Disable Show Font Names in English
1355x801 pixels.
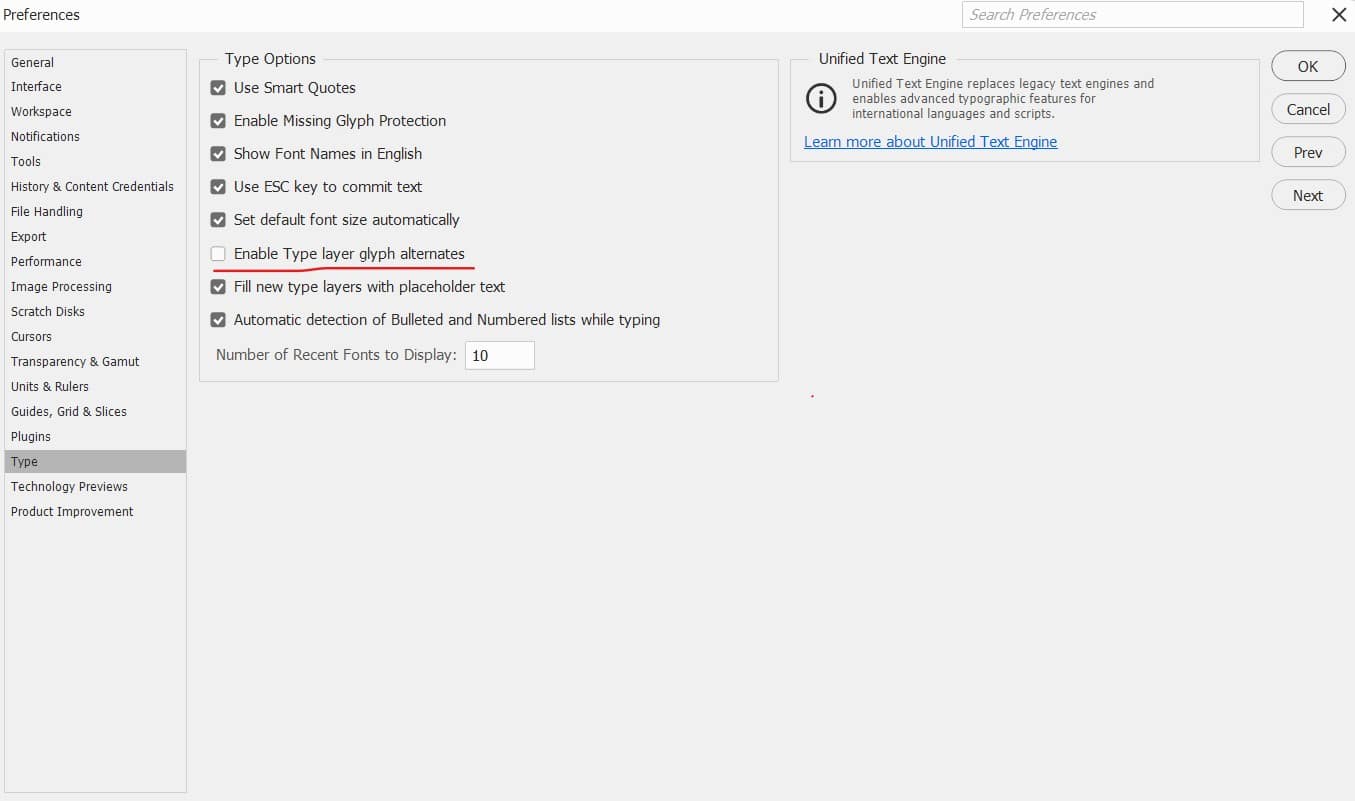(218, 154)
